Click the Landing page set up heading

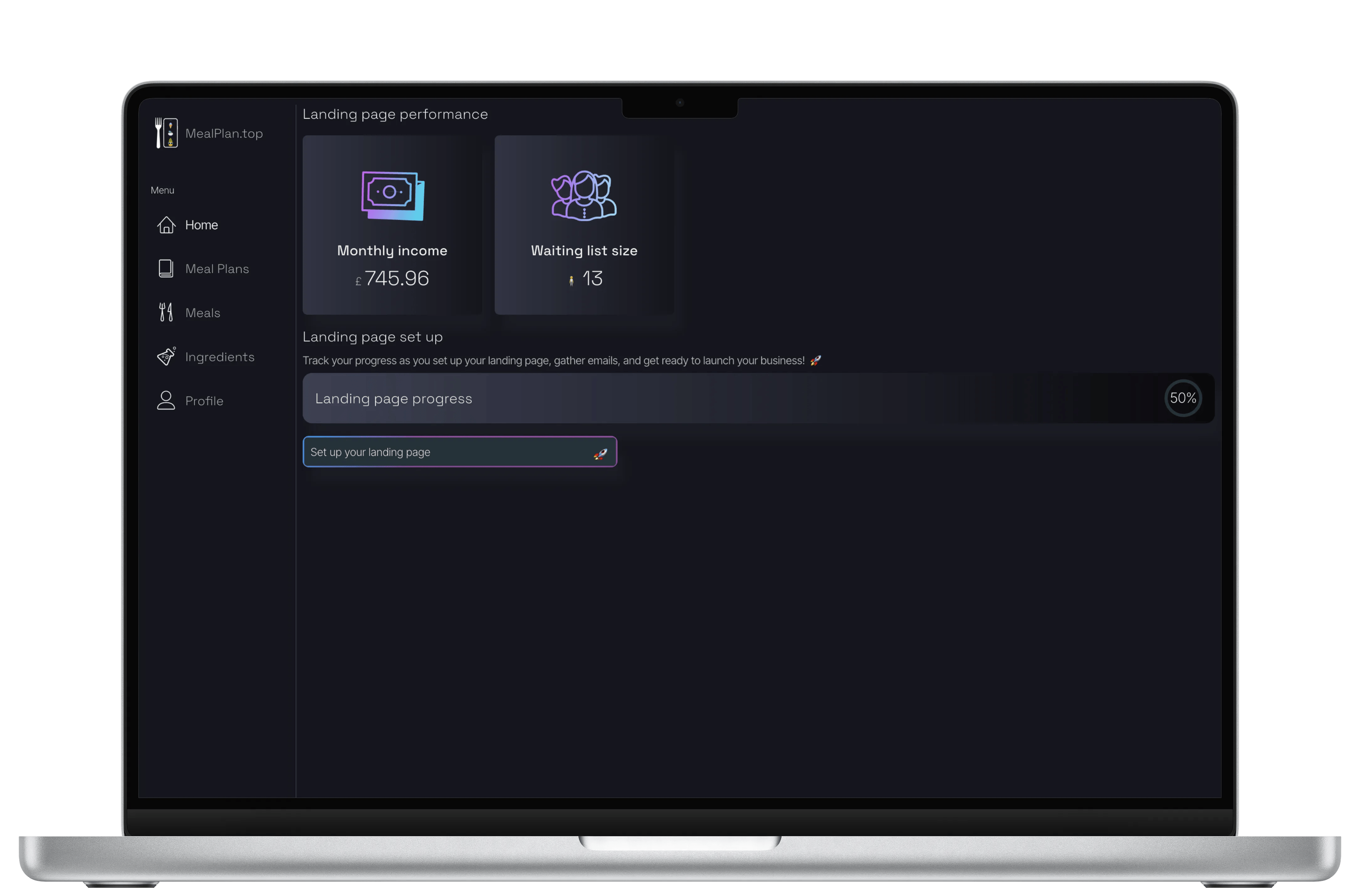tap(373, 337)
